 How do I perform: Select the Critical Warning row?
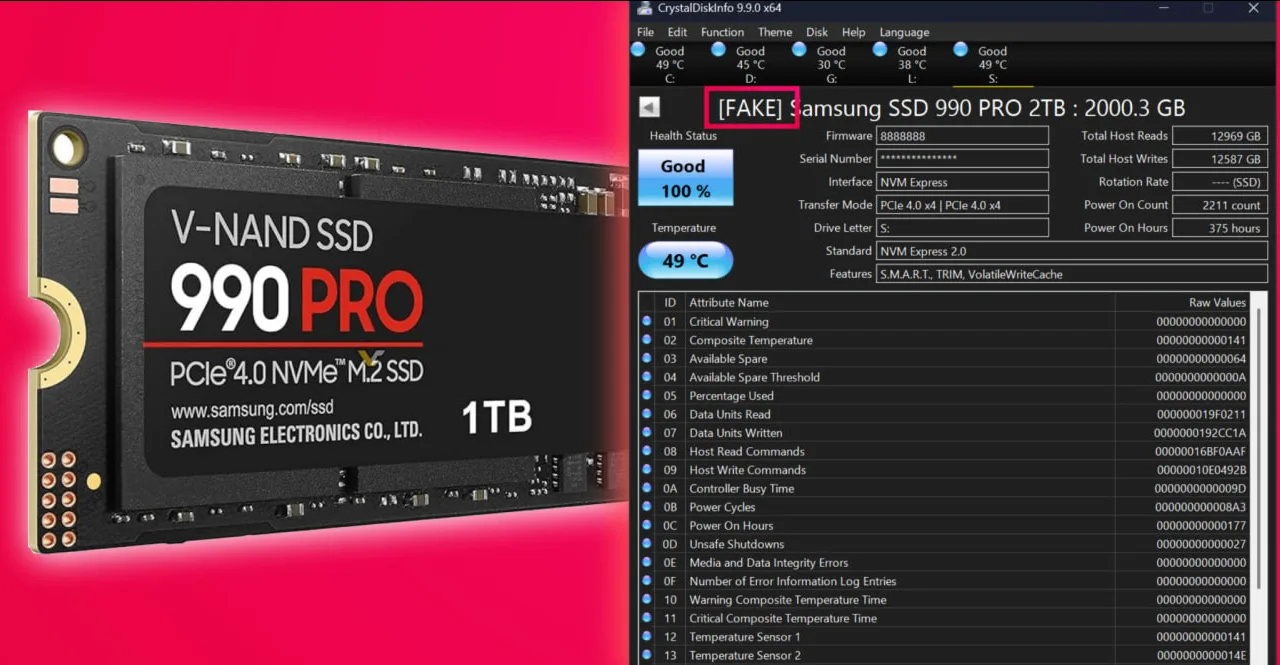tap(945, 322)
